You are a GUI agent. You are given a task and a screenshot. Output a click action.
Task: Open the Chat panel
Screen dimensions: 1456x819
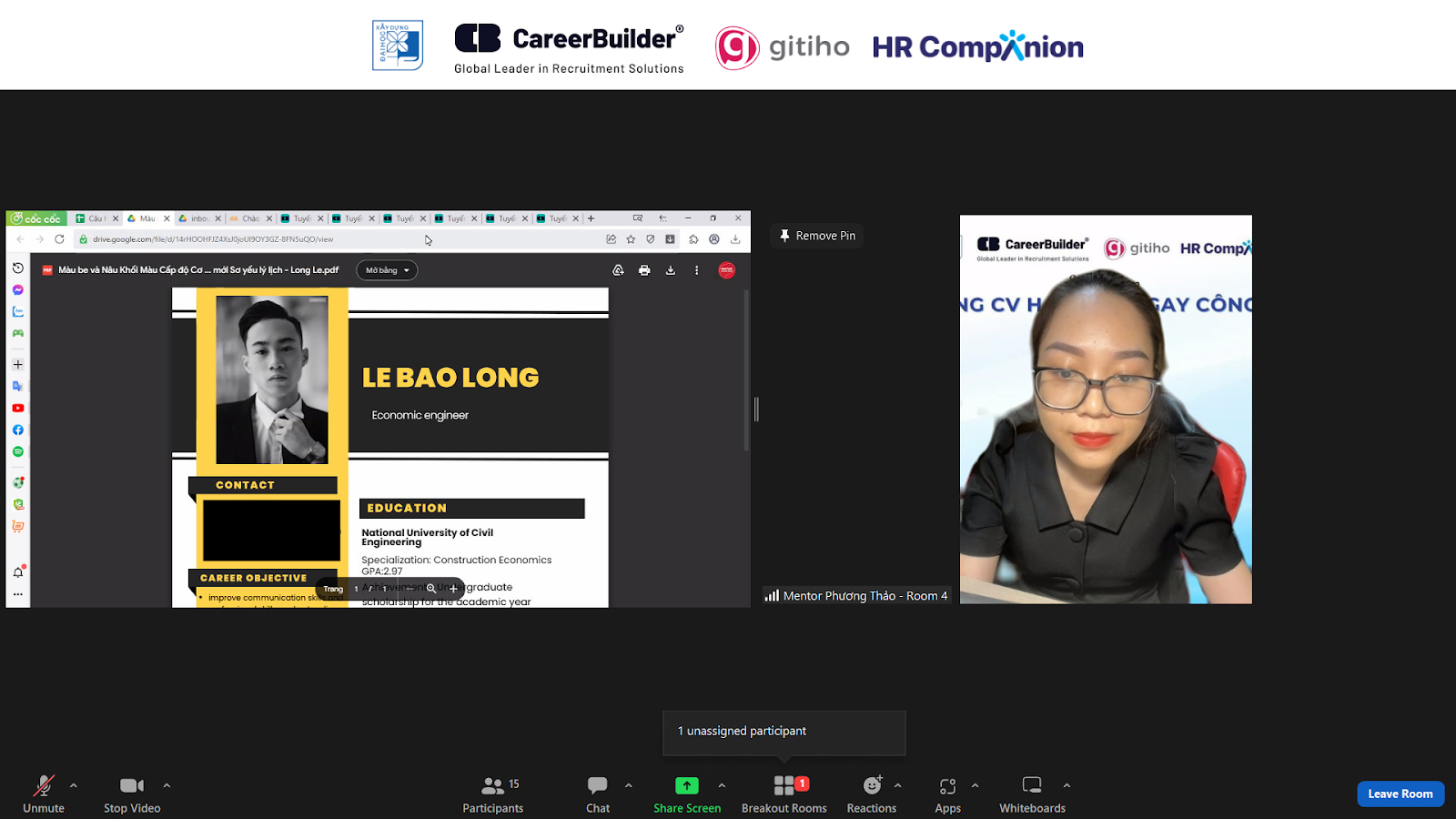[598, 794]
